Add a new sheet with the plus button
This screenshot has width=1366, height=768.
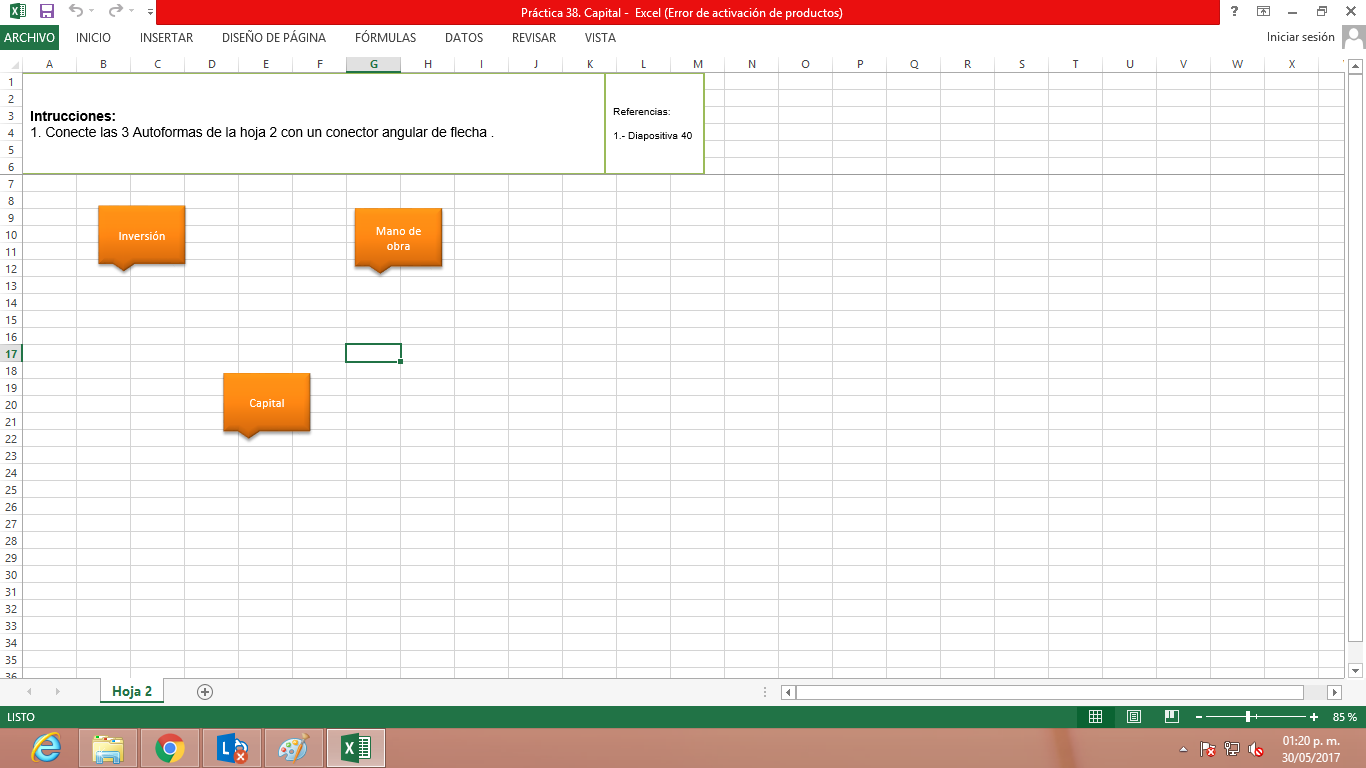pyautogui.click(x=205, y=691)
